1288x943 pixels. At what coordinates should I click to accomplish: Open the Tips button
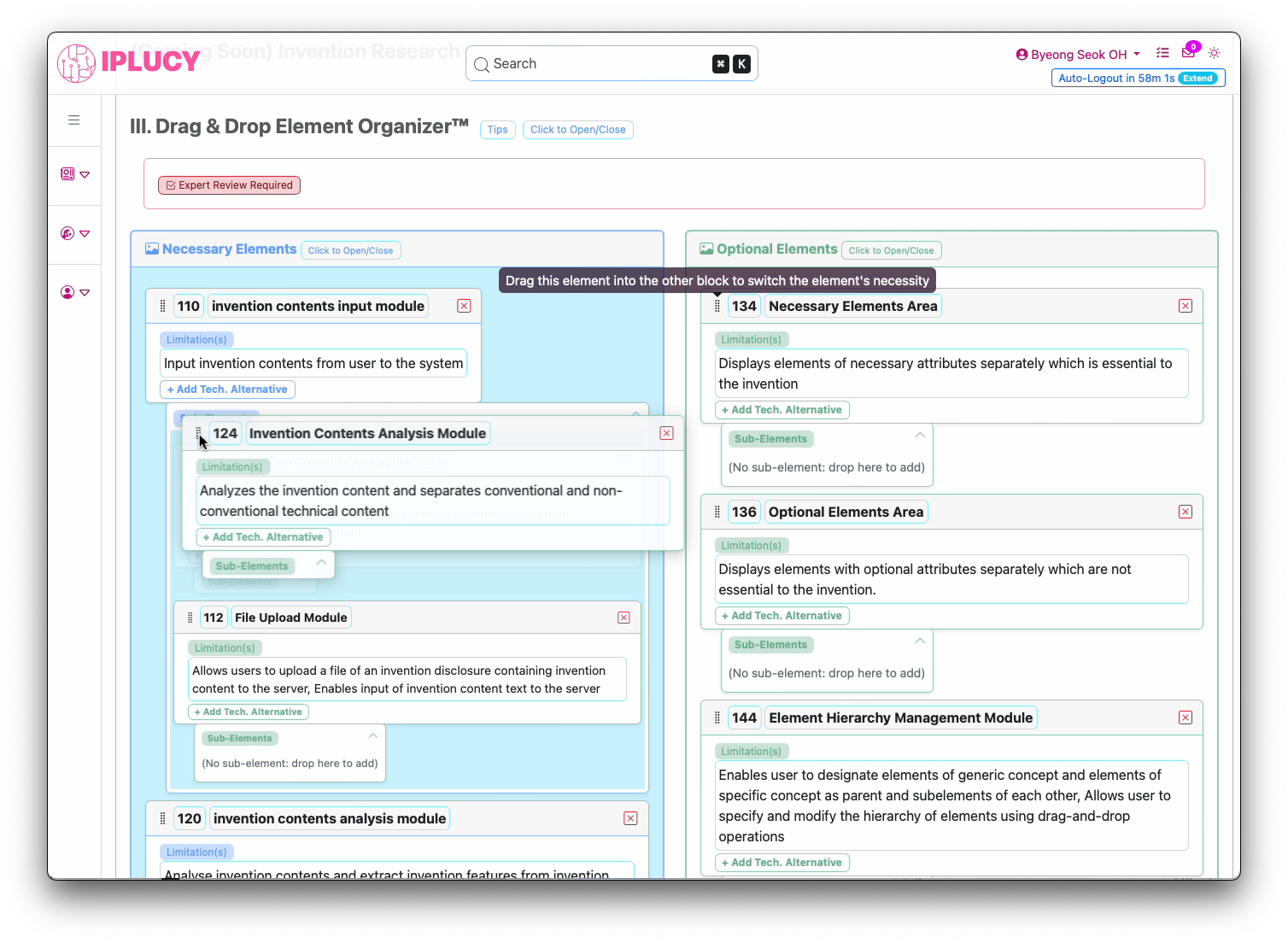coord(497,130)
